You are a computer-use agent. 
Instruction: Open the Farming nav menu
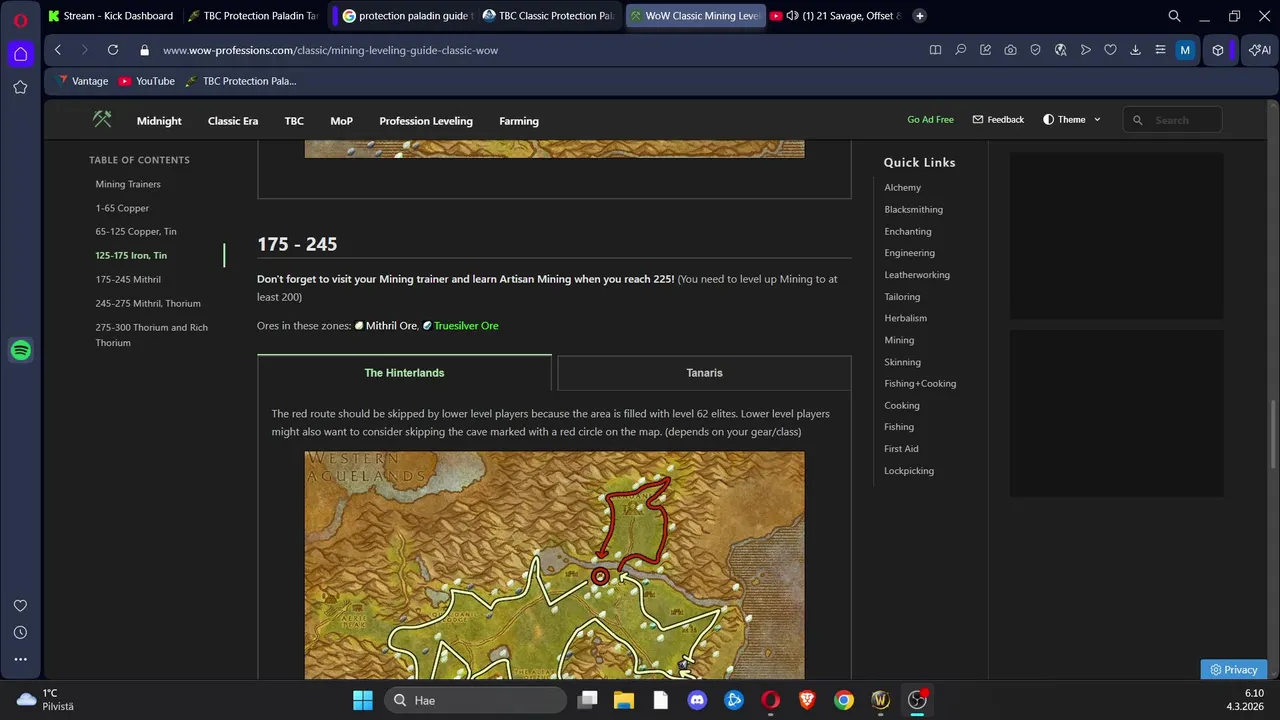tap(519, 121)
